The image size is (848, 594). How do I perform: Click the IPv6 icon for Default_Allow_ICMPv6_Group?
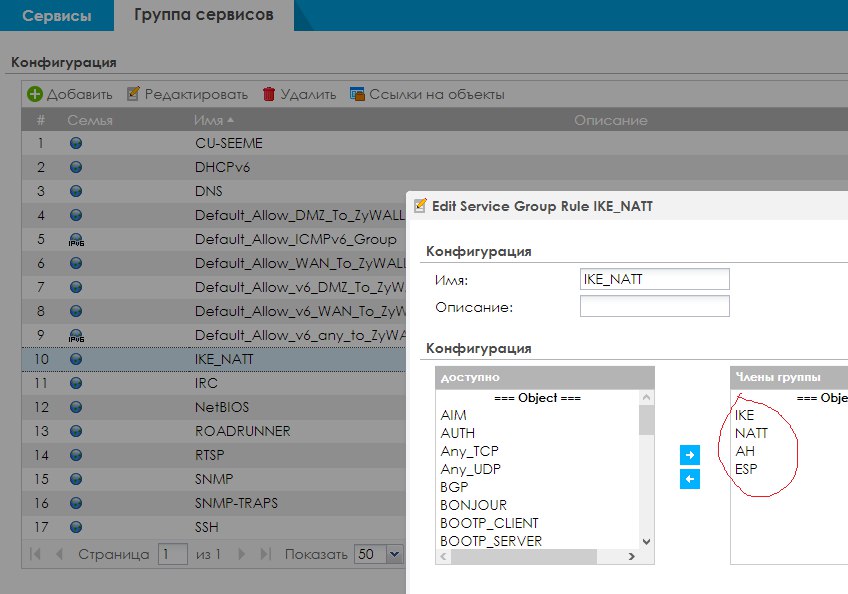(x=76, y=240)
